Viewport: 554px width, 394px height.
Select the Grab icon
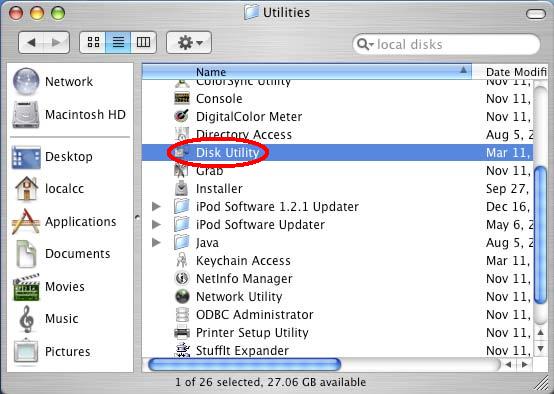pyautogui.click(x=182, y=171)
